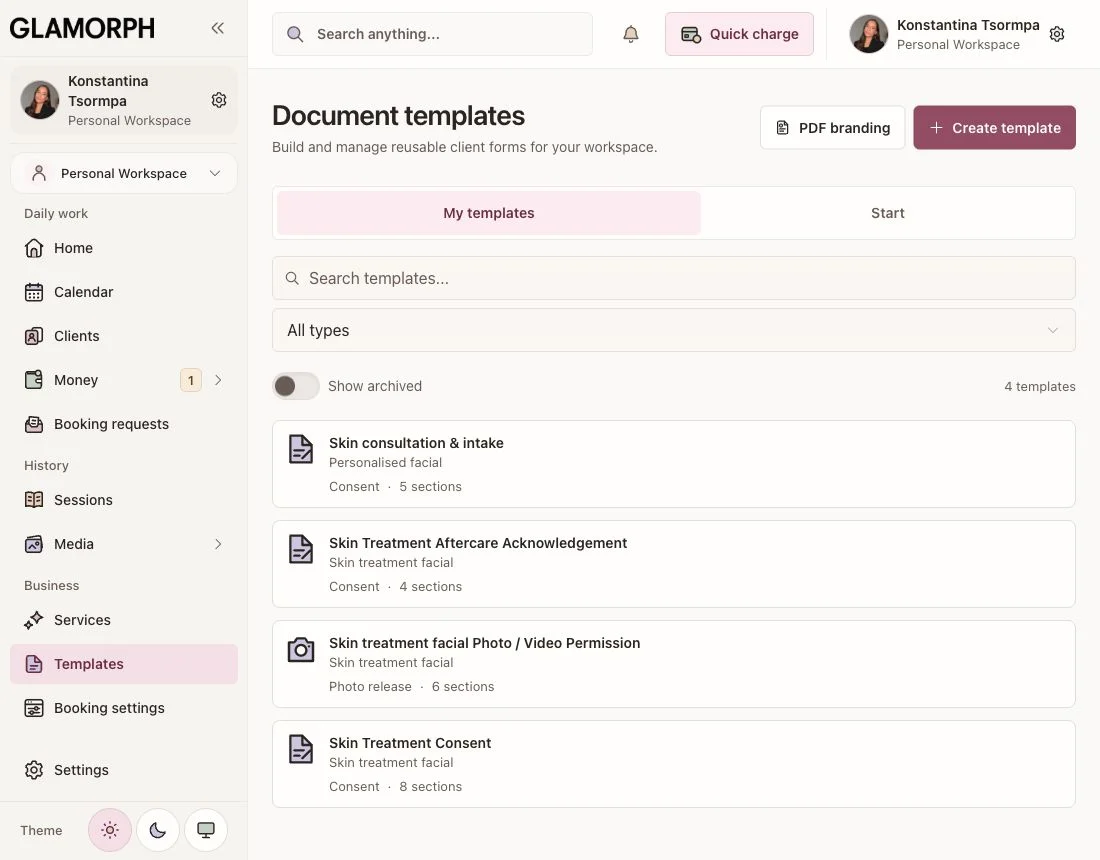Switch to the My templates tab
Screen dimensions: 1100x860
[x=489, y=213]
